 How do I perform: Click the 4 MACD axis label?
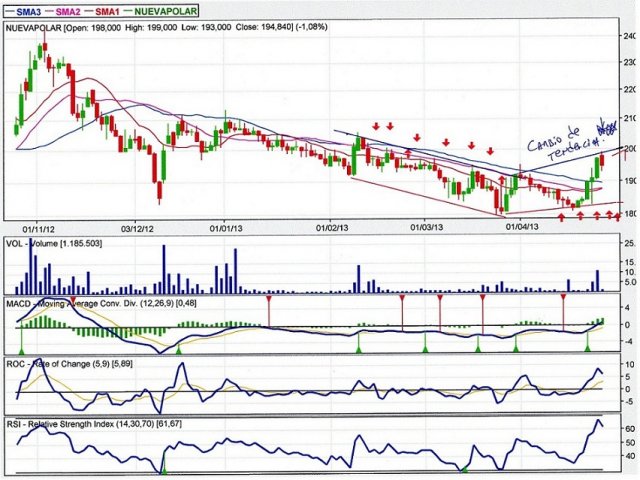[x=627, y=308]
